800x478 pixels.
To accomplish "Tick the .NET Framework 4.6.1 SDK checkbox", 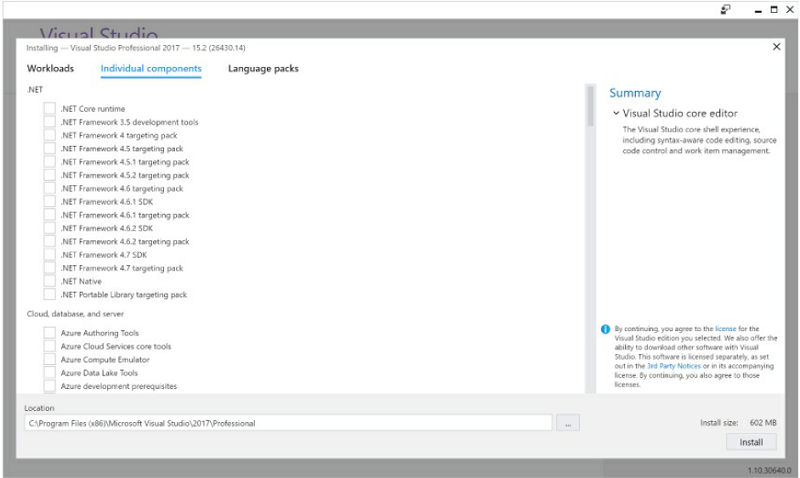I will point(49,201).
